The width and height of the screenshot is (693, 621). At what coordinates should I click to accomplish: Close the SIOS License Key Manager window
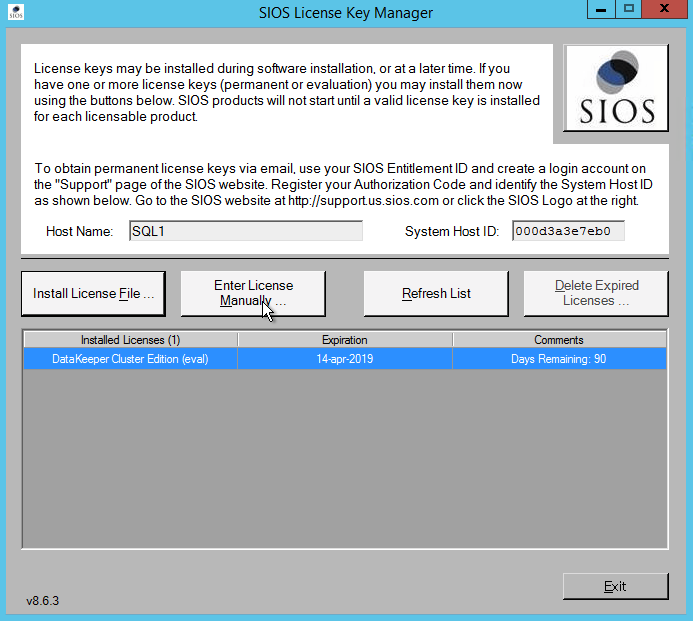[664, 10]
